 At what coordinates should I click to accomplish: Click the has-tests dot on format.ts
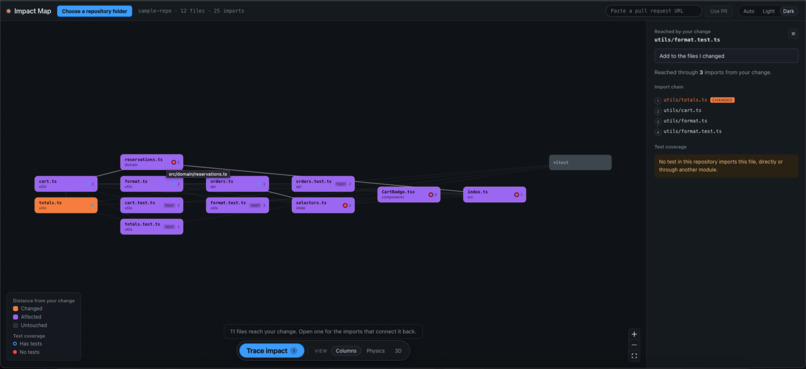[x=174, y=183]
